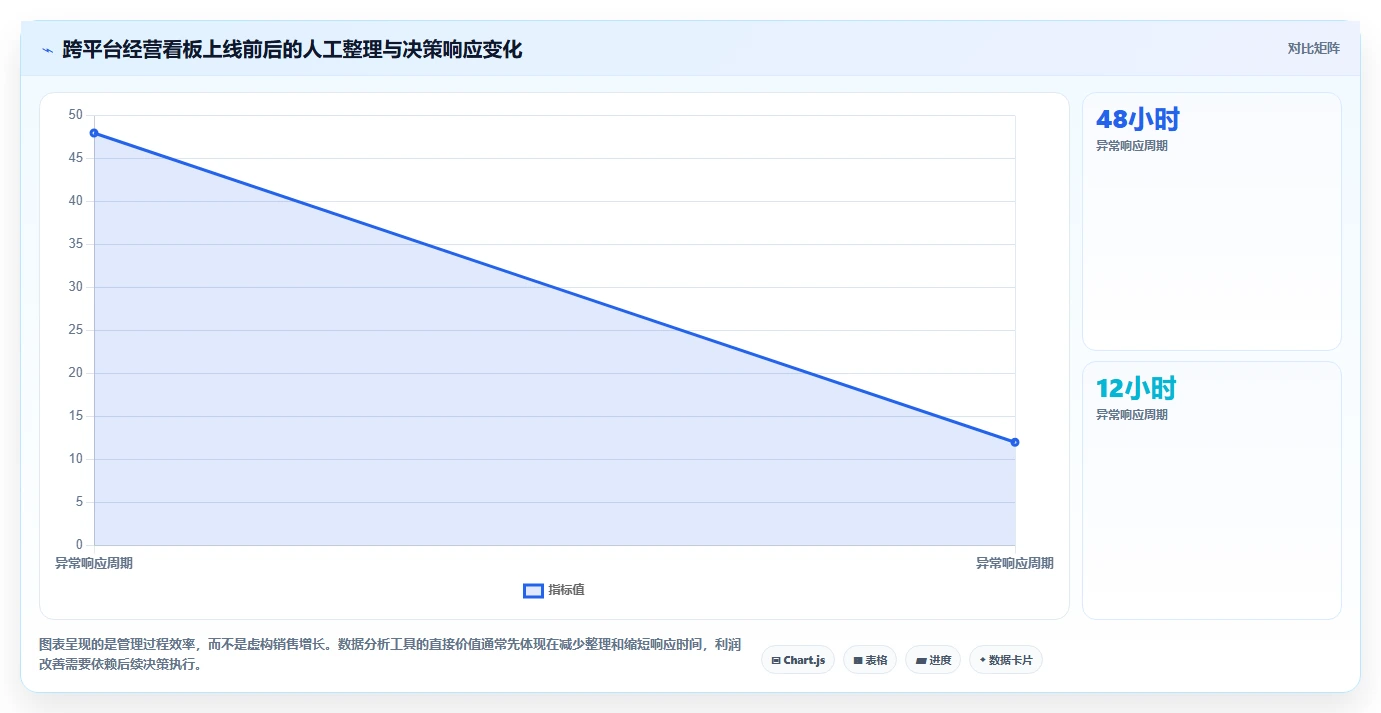Screen dimensions: 1381x713
Task: Click the y-axis tick label 0
Action: (79, 545)
